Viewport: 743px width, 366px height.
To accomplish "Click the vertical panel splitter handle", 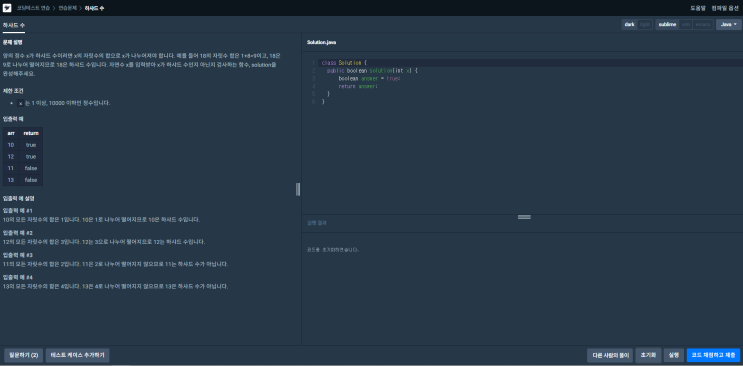I will pyautogui.click(x=298, y=189).
